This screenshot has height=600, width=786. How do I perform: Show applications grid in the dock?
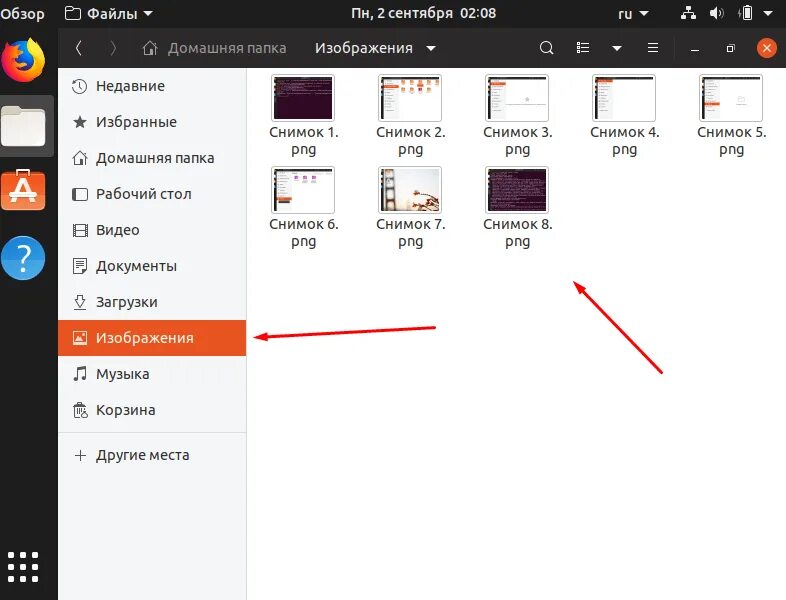coord(23,567)
